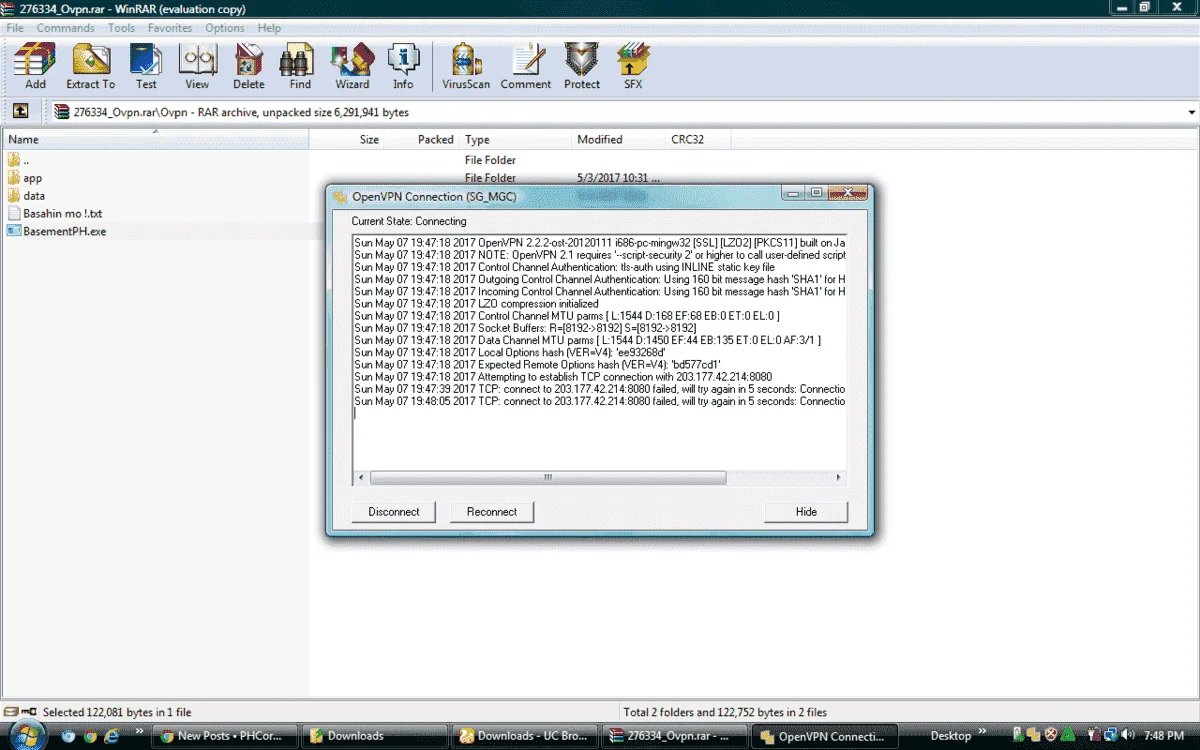Viewport: 1200px width, 750px height.
Task: Switch to the OpenVPN Connection taskbar button
Action: (x=825, y=736)
